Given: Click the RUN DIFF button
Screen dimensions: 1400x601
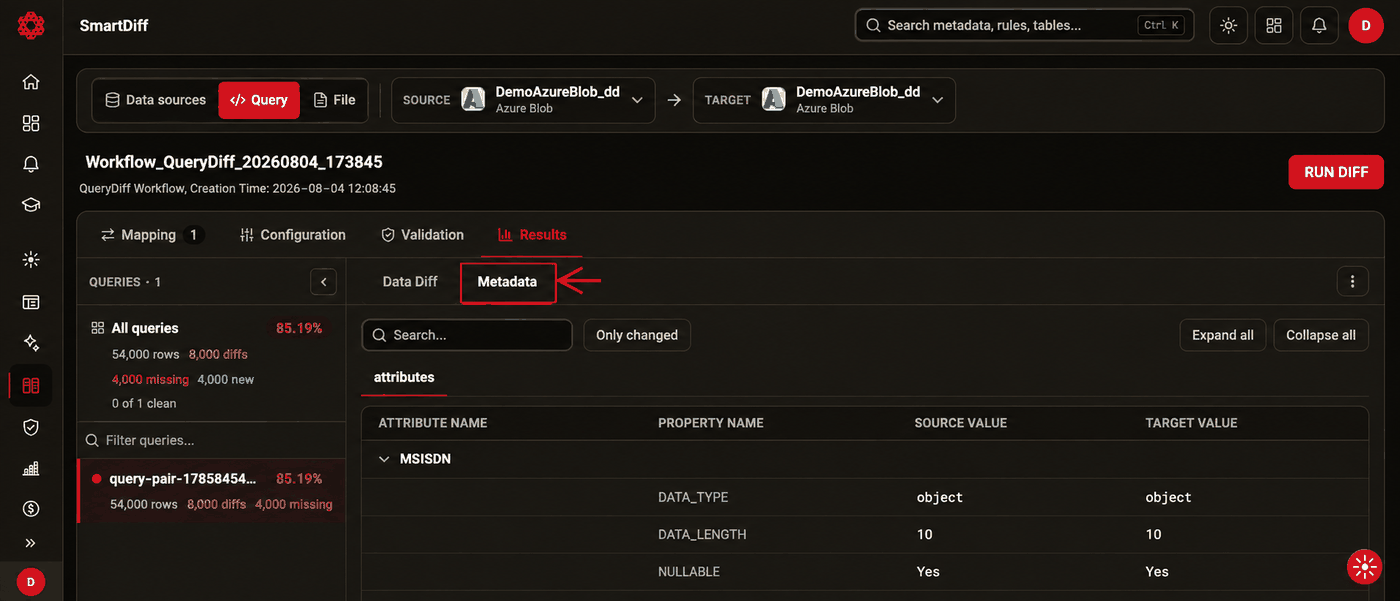Looking at the screenshot, I should point(1336,172).
